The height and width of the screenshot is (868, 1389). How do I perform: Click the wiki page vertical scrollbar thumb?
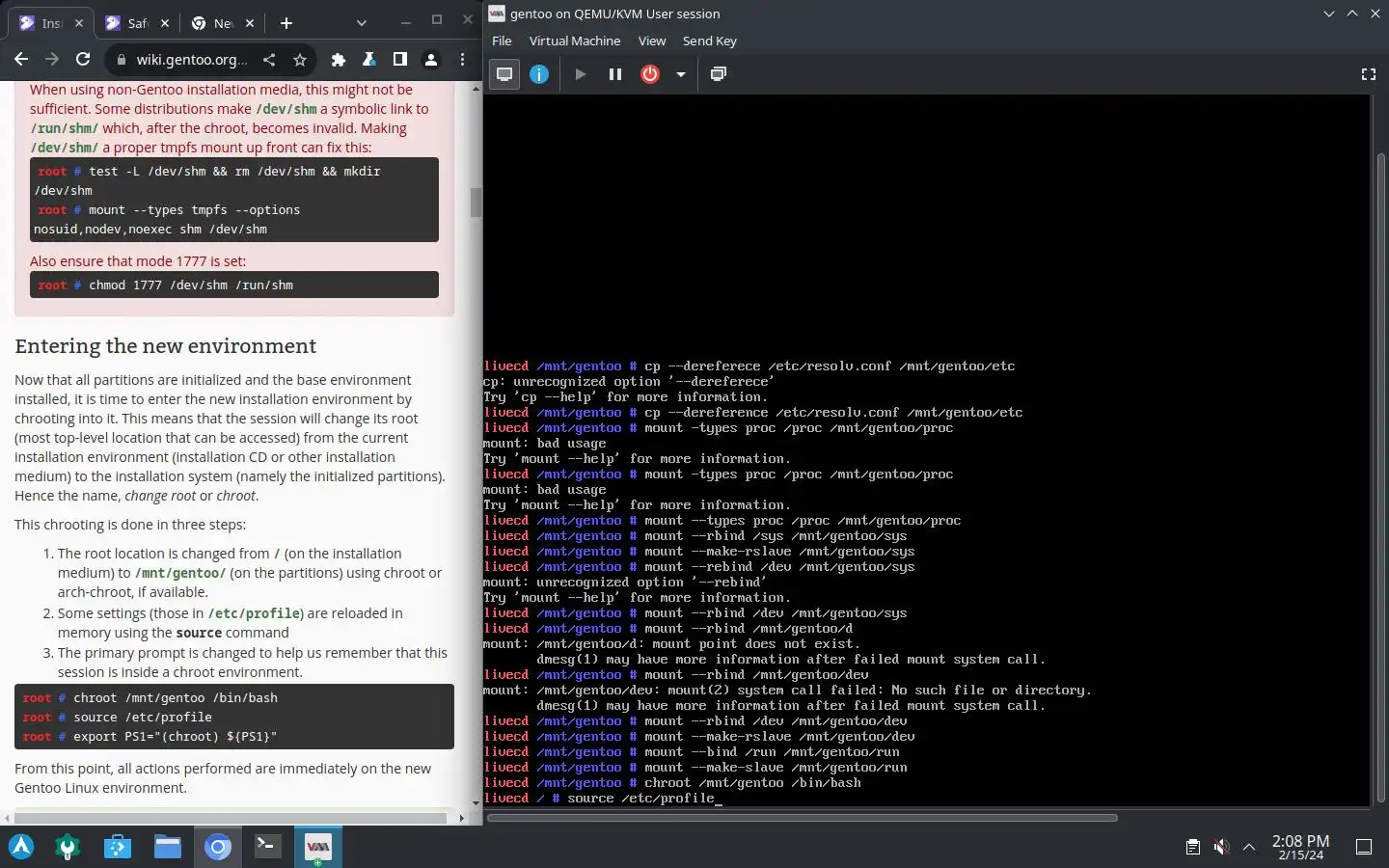pos(476,203)
